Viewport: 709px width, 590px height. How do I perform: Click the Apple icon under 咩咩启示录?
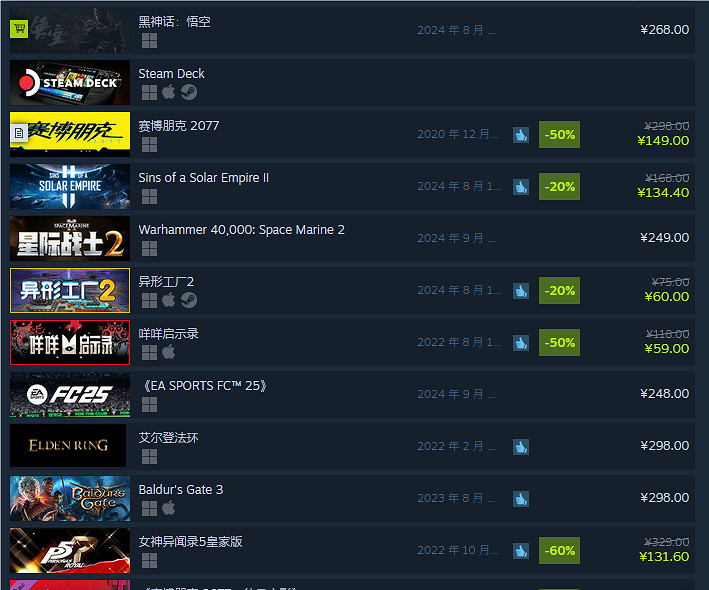pyautogui.click(x=169, y=352)
